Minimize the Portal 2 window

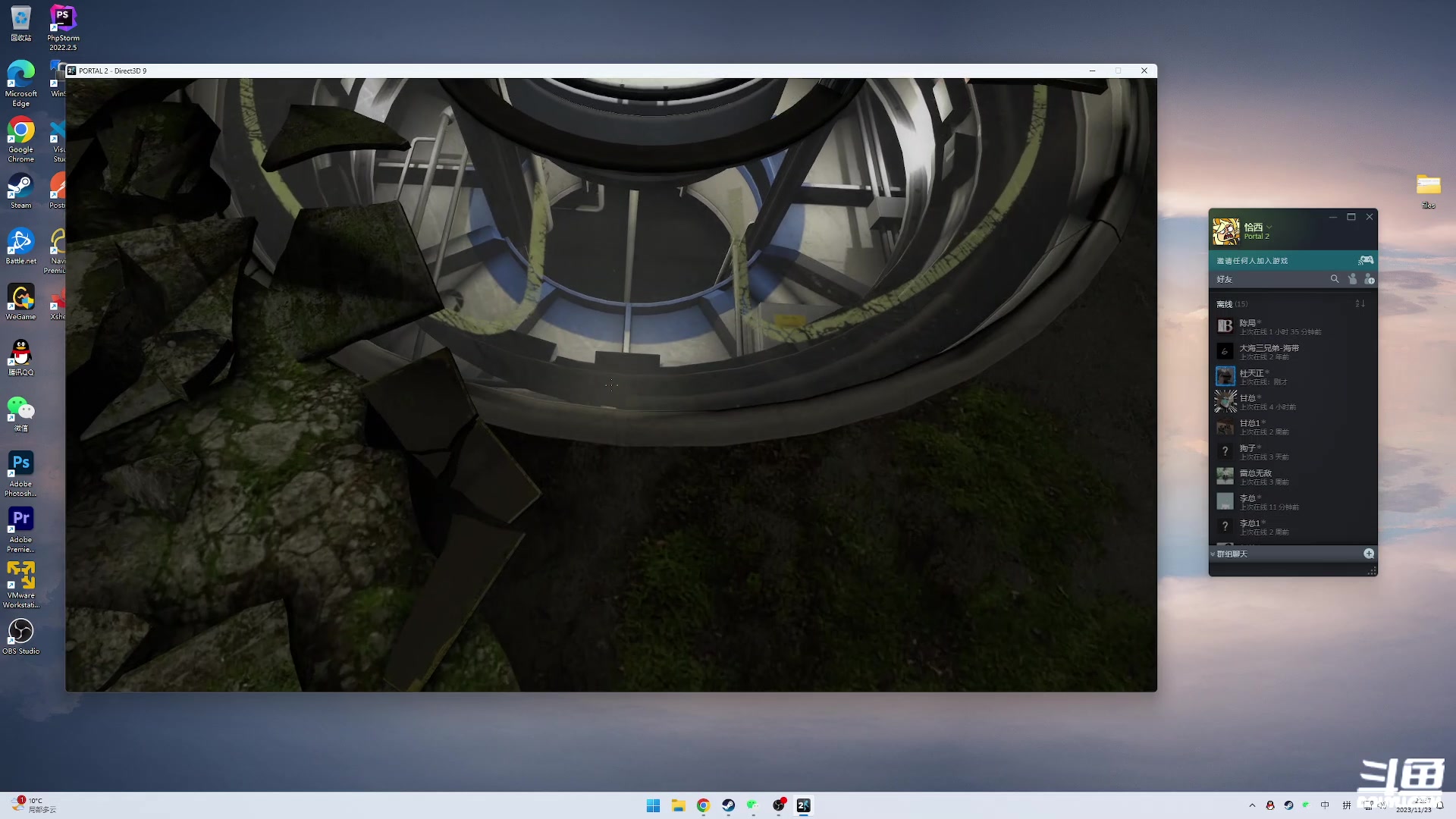pyautogui.click(x=1092, y=71)
